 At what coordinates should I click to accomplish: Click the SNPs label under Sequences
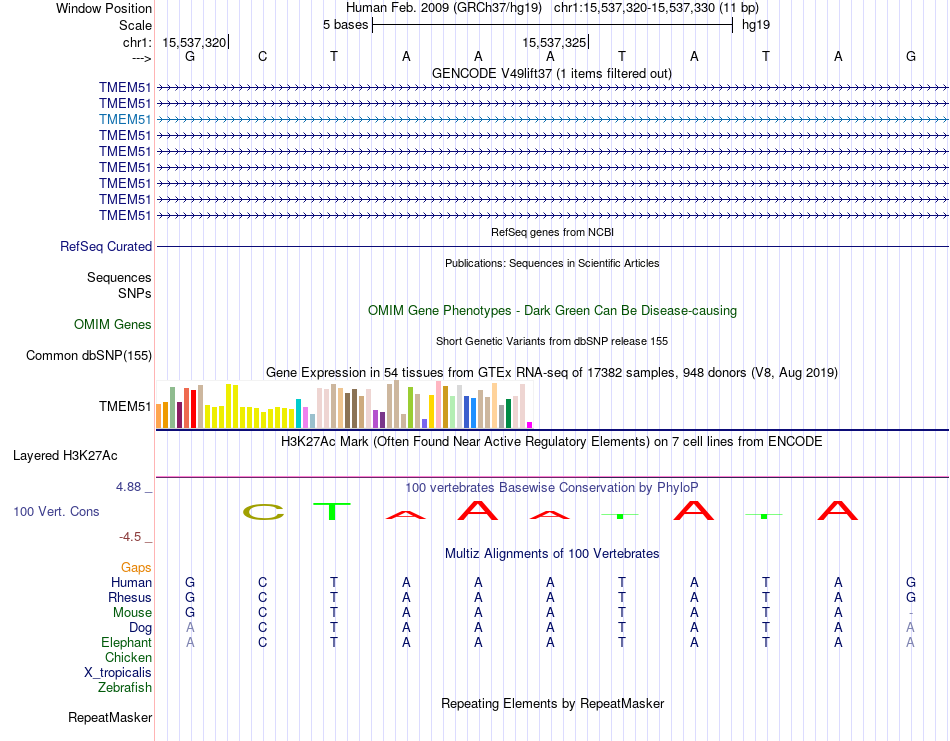tap(135, 293)
